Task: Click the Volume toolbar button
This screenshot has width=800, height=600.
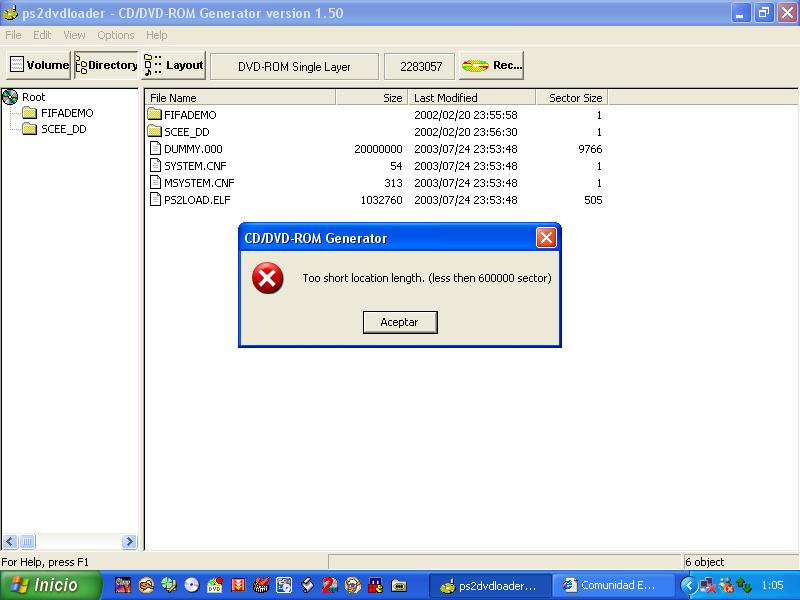Action: [39, 66]
